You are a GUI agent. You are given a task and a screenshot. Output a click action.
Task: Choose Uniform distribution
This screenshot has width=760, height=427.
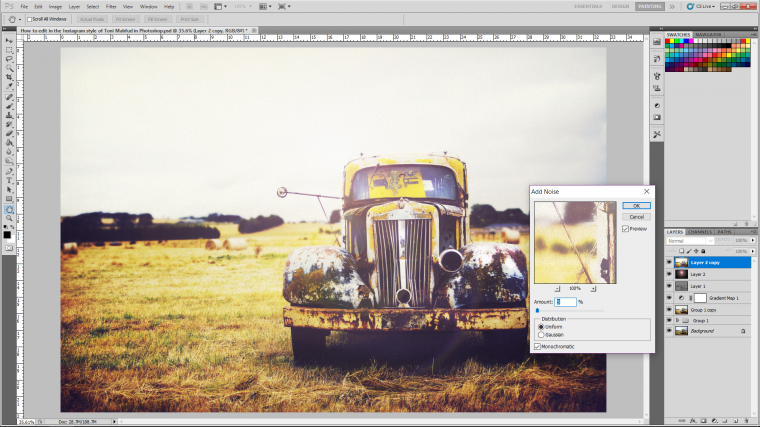[x=541, y=327]
